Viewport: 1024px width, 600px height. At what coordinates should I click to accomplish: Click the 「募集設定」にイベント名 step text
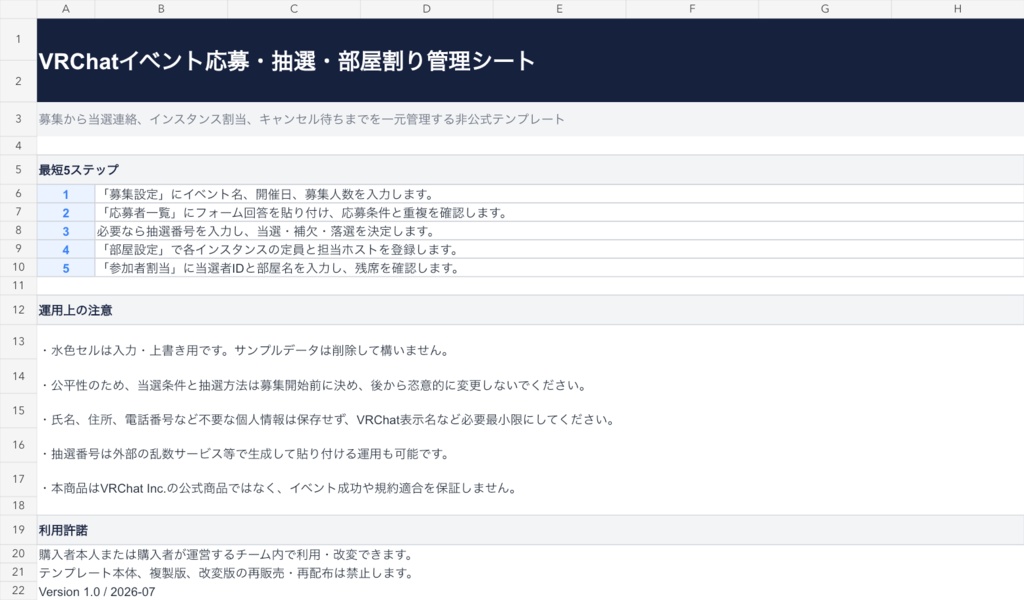pos(265,194)
